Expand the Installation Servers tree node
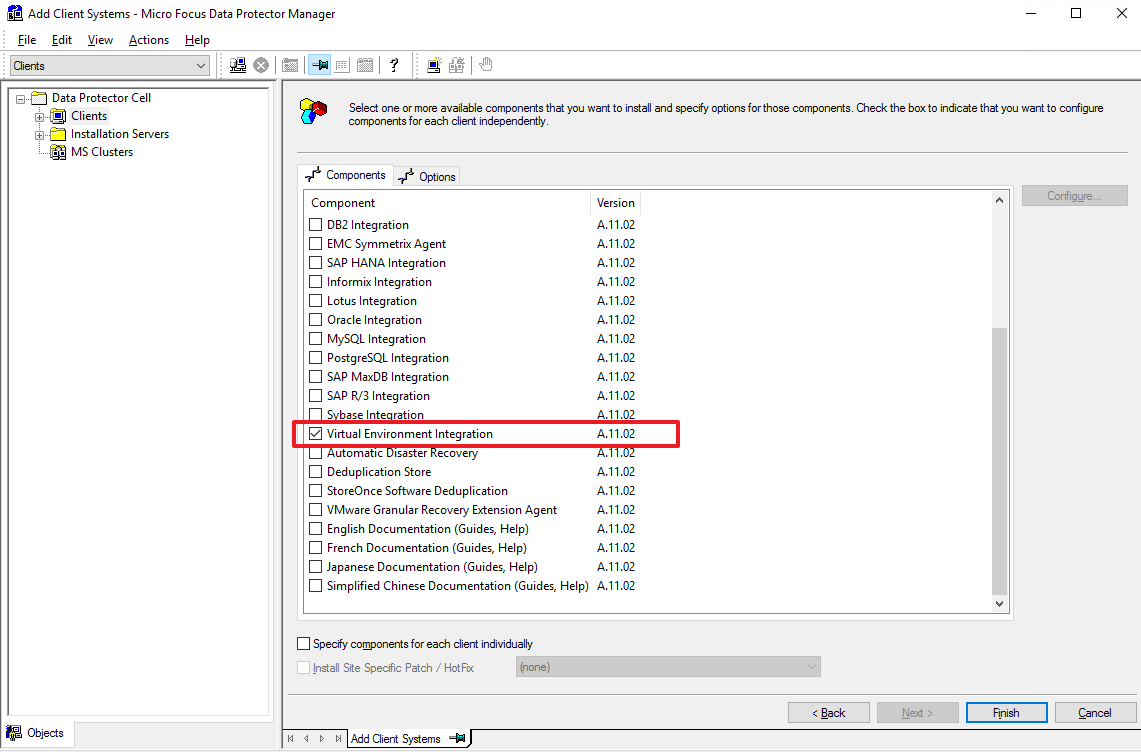Image resolution: width=1141 pixels, height=752 pixels. pyautogui.click(x=39, y=135)
